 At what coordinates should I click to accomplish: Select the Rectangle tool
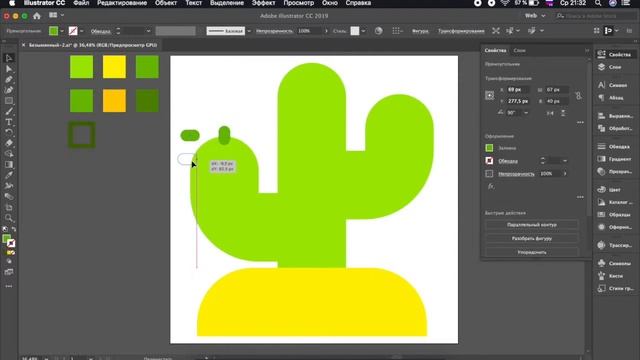point(9,101)
